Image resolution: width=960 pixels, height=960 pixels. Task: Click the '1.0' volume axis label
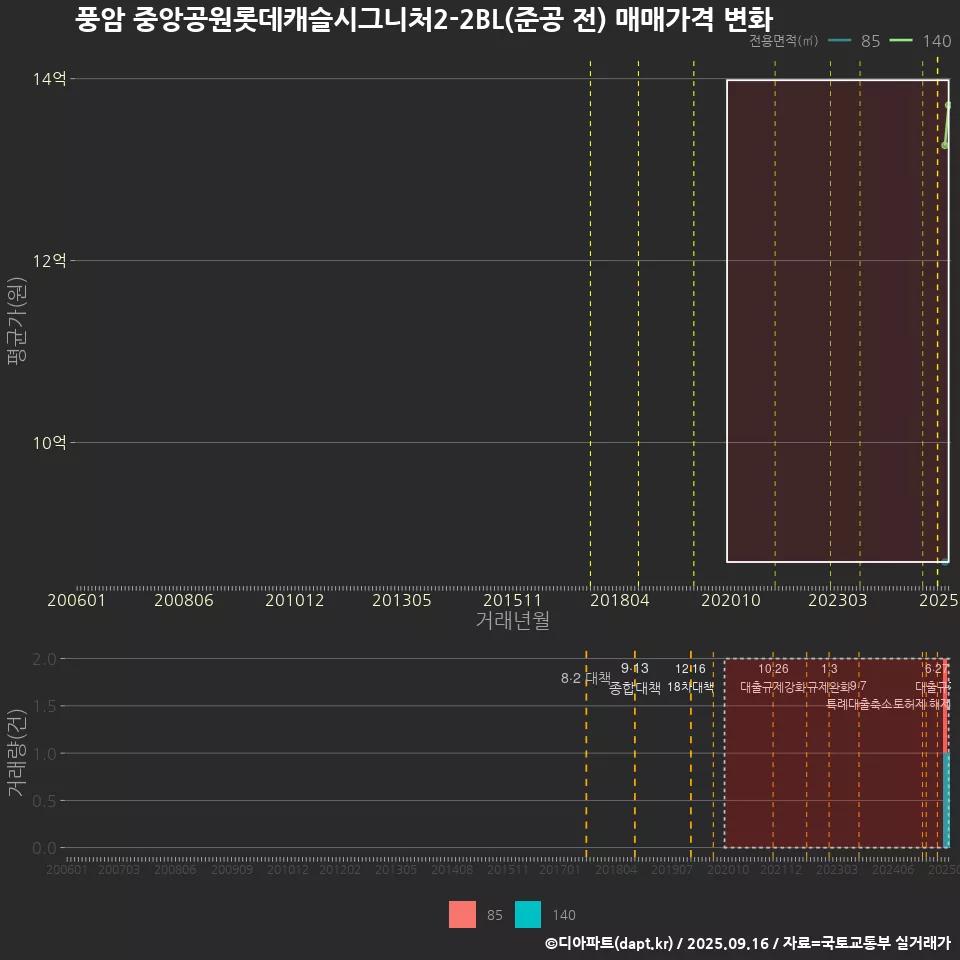pyautogui.click(x=44, y=754)
